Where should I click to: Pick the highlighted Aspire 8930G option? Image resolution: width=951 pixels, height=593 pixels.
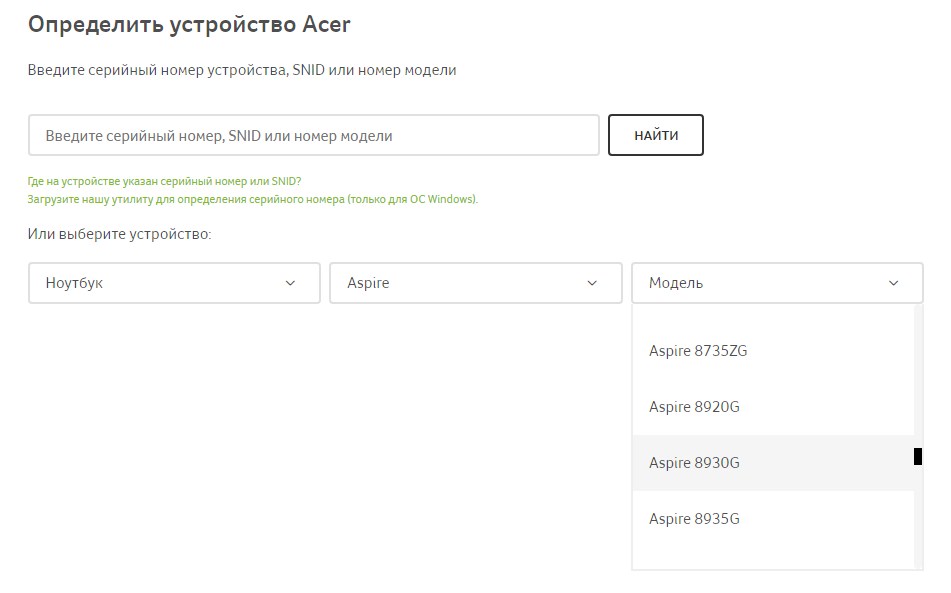point(694,463)
